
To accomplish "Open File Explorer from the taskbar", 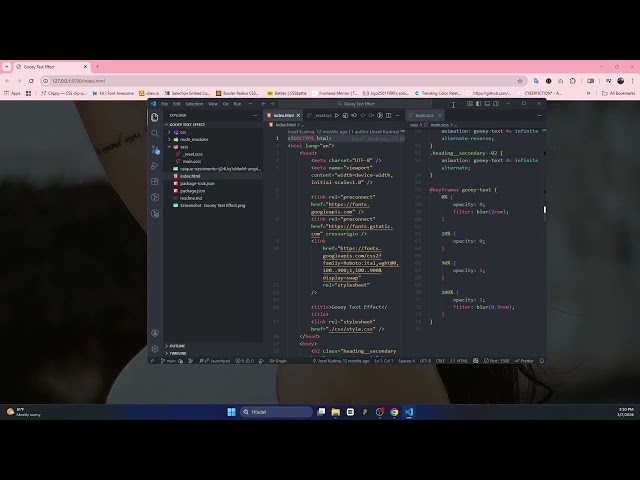I will point(336,412).
